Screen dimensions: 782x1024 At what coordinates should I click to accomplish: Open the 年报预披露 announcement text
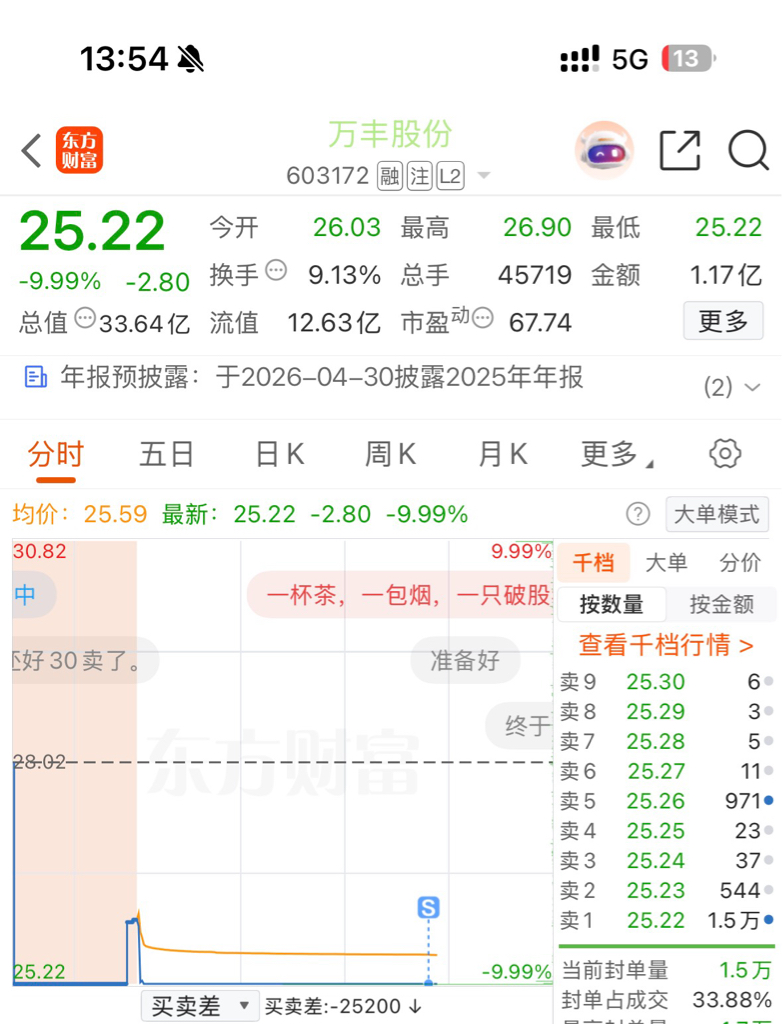[321, 377]
